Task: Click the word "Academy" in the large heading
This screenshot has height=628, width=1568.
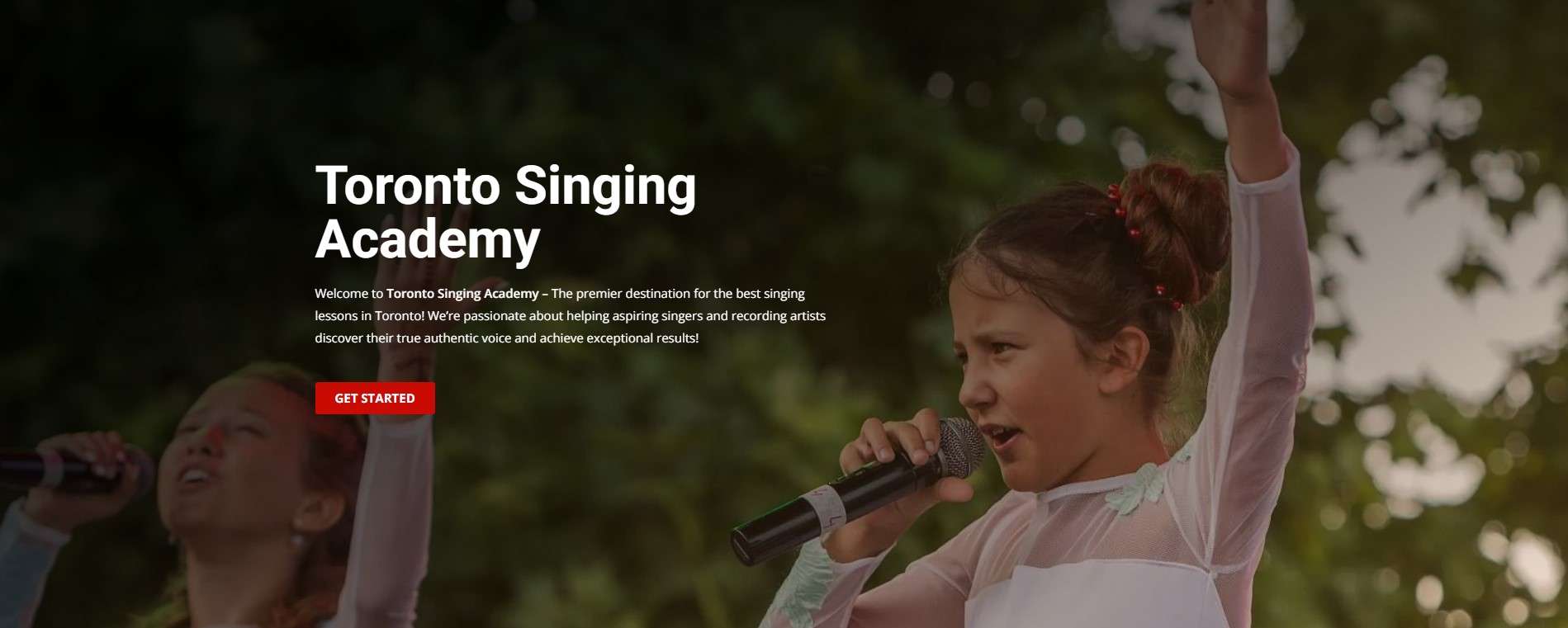Action: pyautogui.click(x=428, y=239)
